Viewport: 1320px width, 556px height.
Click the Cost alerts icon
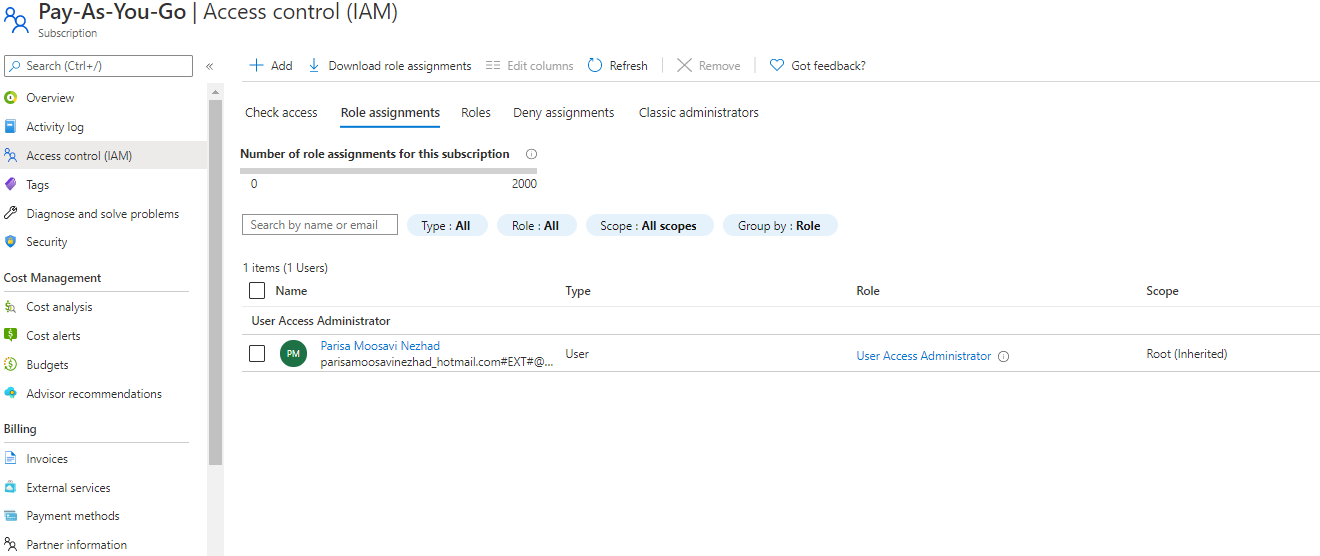coord(11,336)
